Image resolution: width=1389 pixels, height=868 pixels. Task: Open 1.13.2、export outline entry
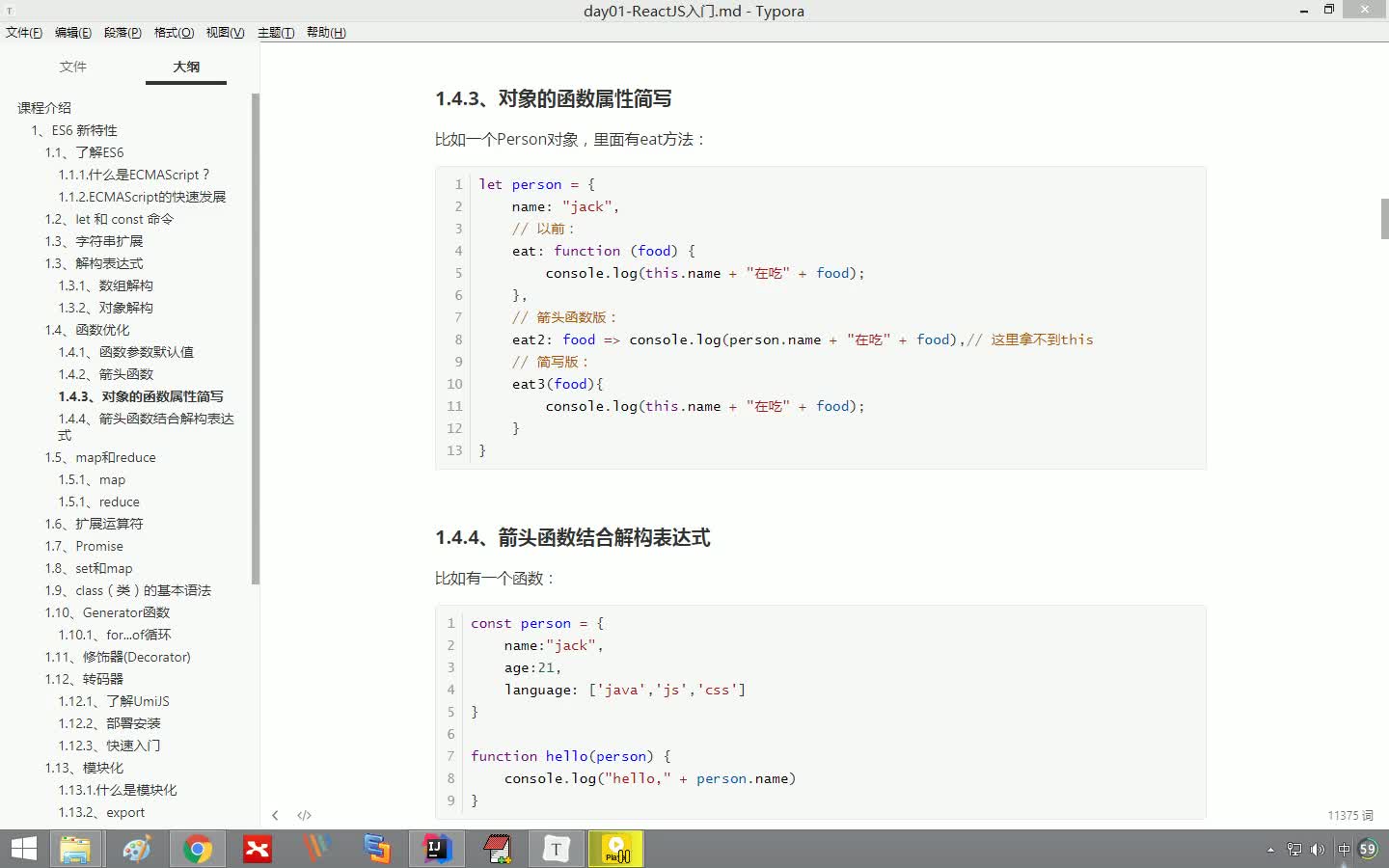101,812
